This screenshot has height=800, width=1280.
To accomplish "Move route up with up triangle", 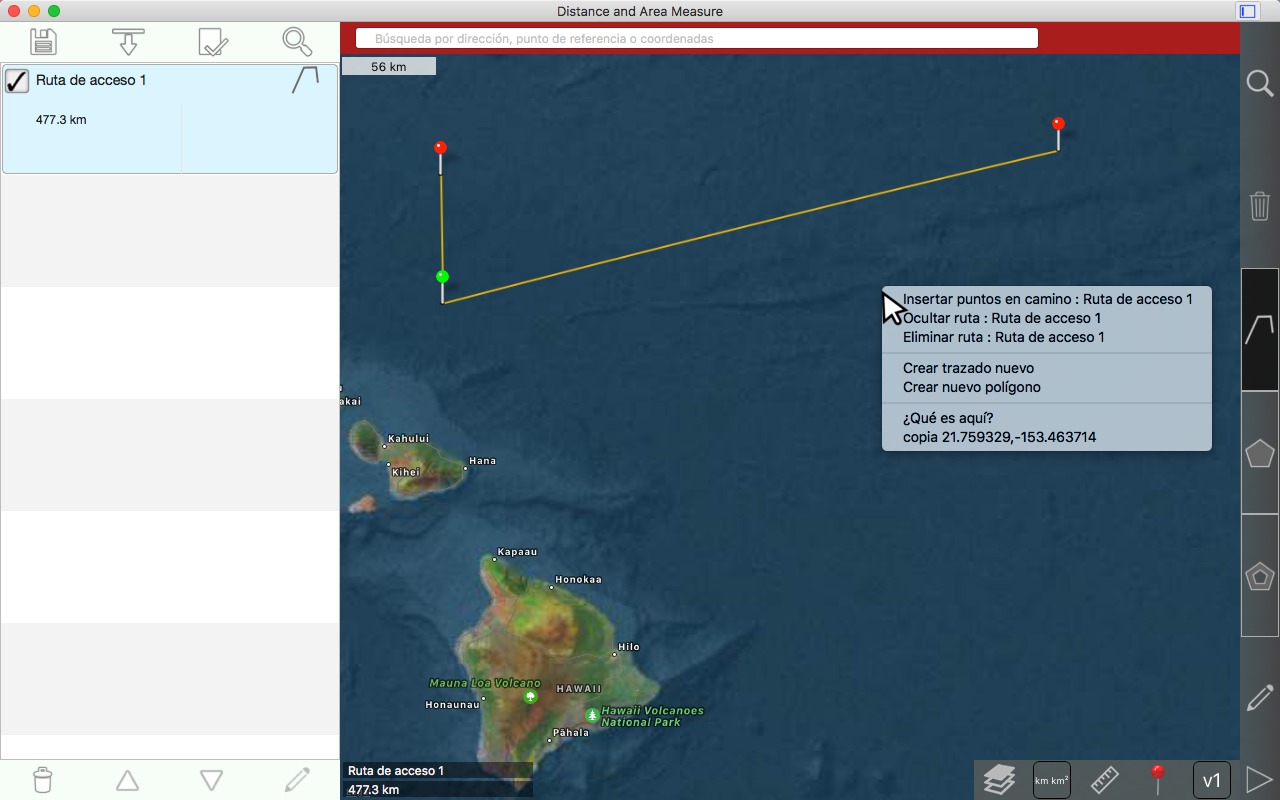I will click(x=127, y=780).
